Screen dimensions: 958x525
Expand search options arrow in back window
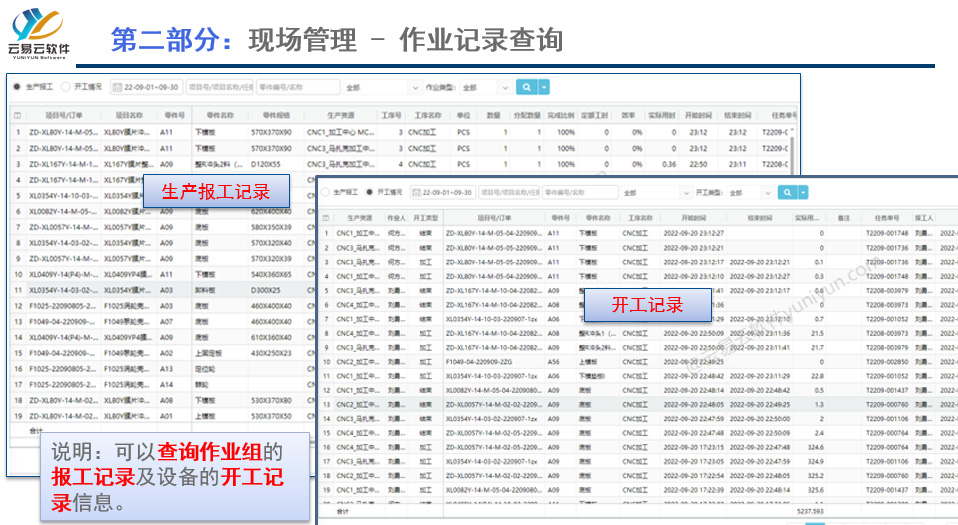(x=543, y=87)
